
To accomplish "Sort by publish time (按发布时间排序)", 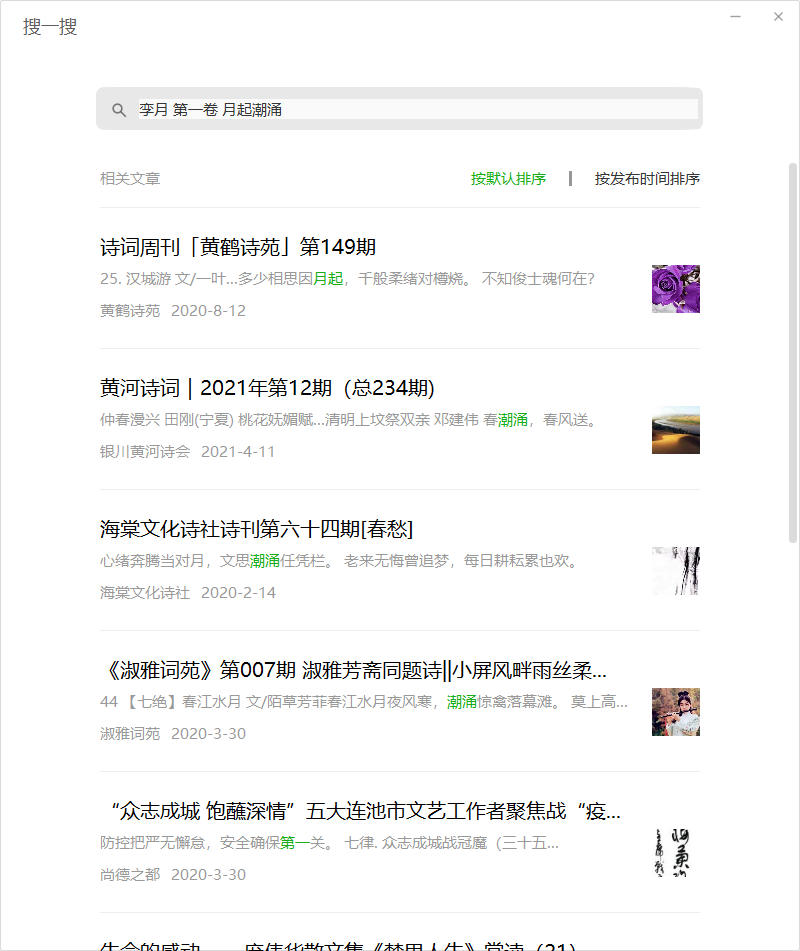I will click(647, 179).
